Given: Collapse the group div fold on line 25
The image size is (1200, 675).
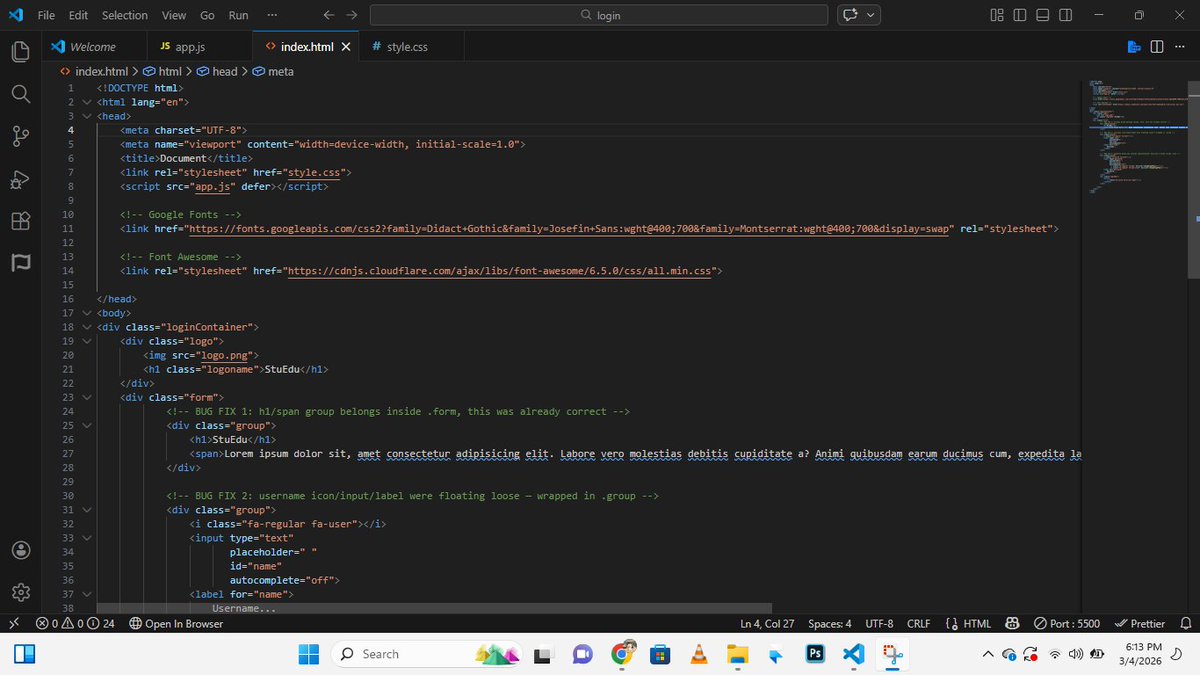Looking at the screenshot, I should pyautogui.click(x=87, y=425).
